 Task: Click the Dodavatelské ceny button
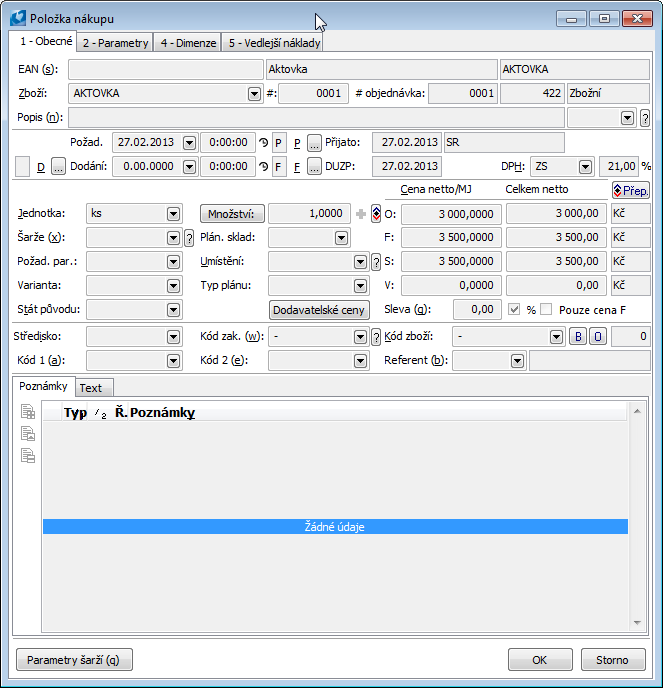pos(319,310)
